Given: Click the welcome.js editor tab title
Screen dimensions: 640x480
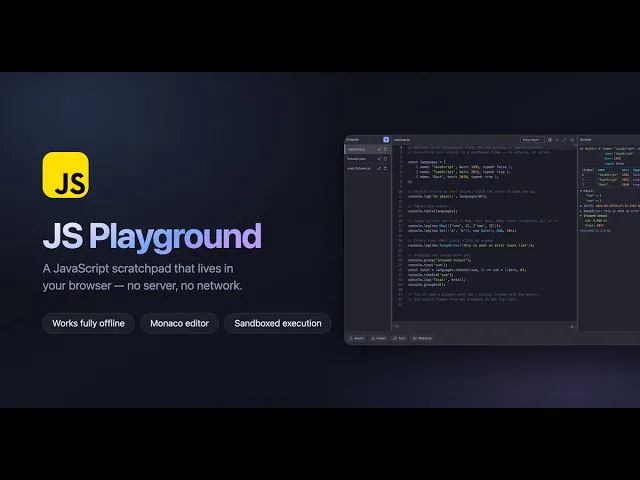Looking at the screenshot, I should (x=402, y=140).
